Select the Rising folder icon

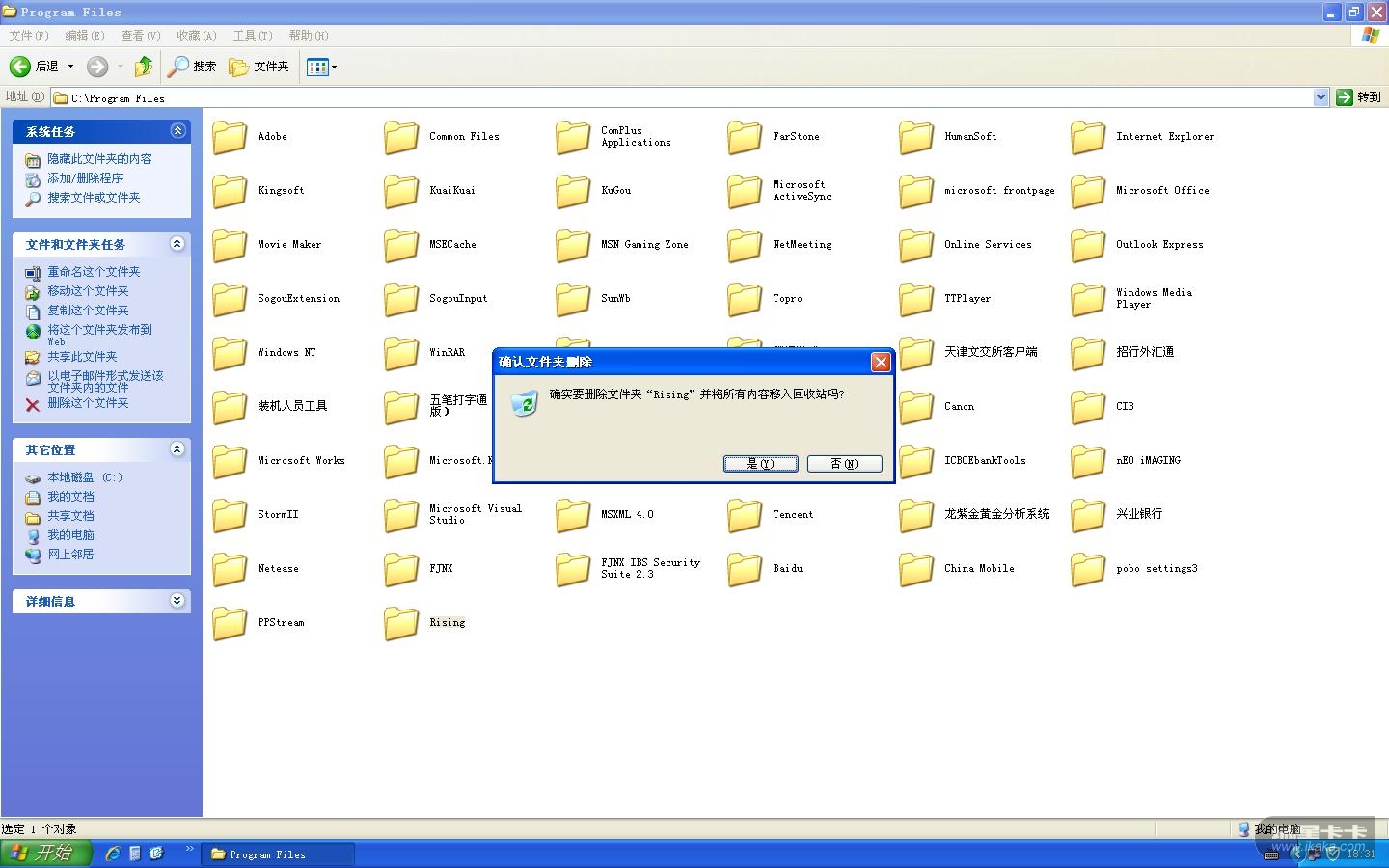[x=401, y=623]
